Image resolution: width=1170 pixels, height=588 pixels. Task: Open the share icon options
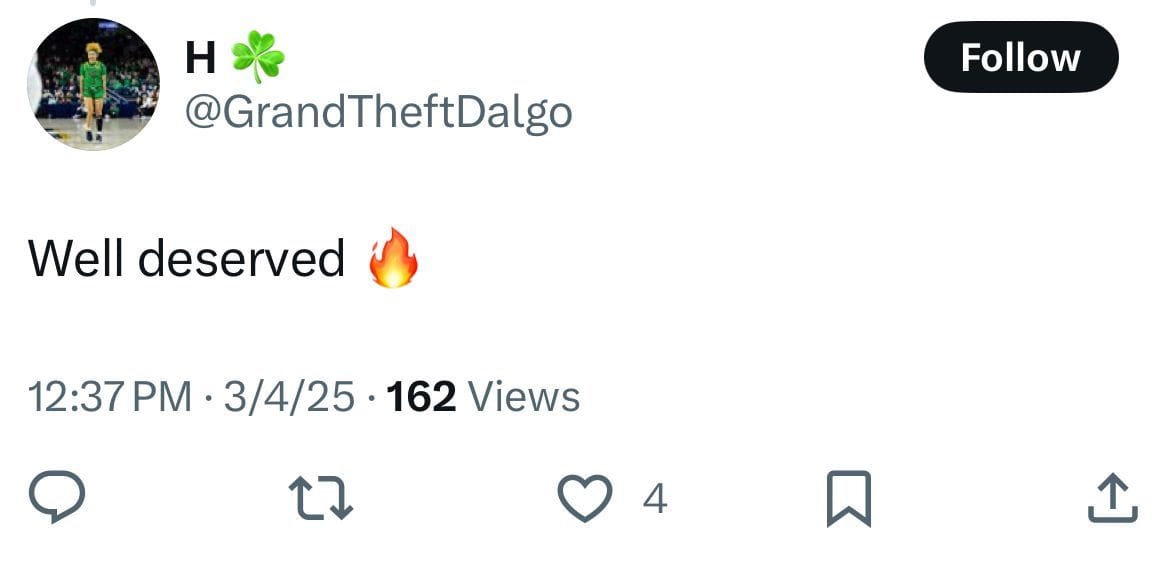(x=1112, y=499)
